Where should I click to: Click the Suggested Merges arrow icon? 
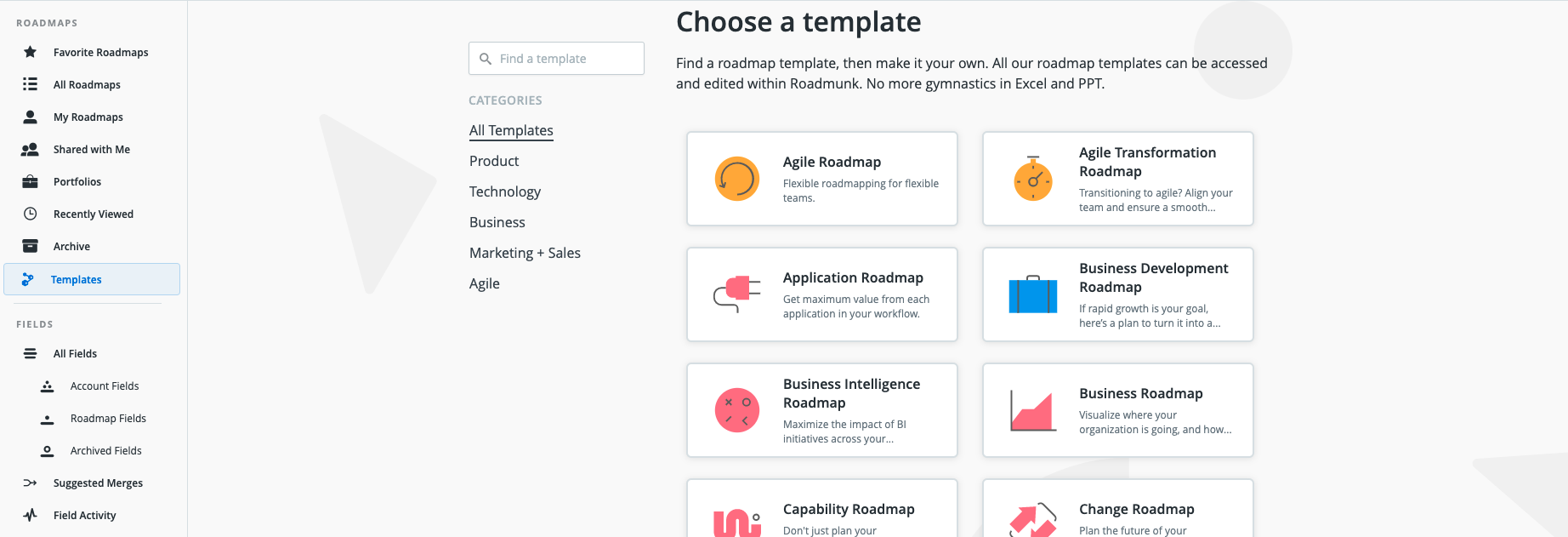tap(30, 483)
